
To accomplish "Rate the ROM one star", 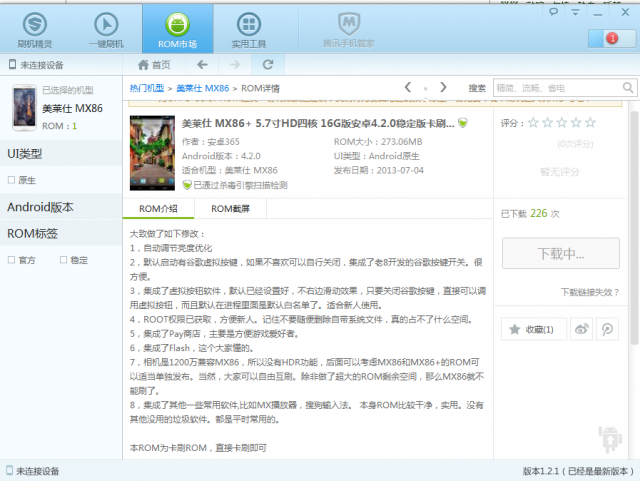I will click(x=533, y=122).
